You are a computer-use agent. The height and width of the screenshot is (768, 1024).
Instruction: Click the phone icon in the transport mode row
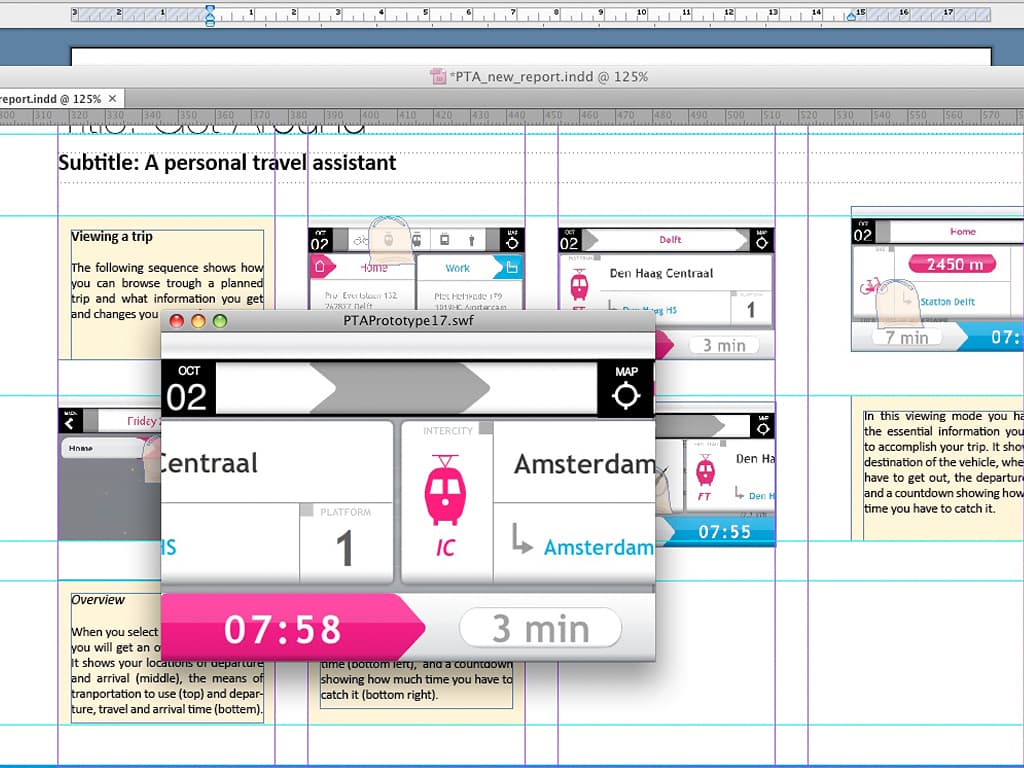(x=444, y=240)
